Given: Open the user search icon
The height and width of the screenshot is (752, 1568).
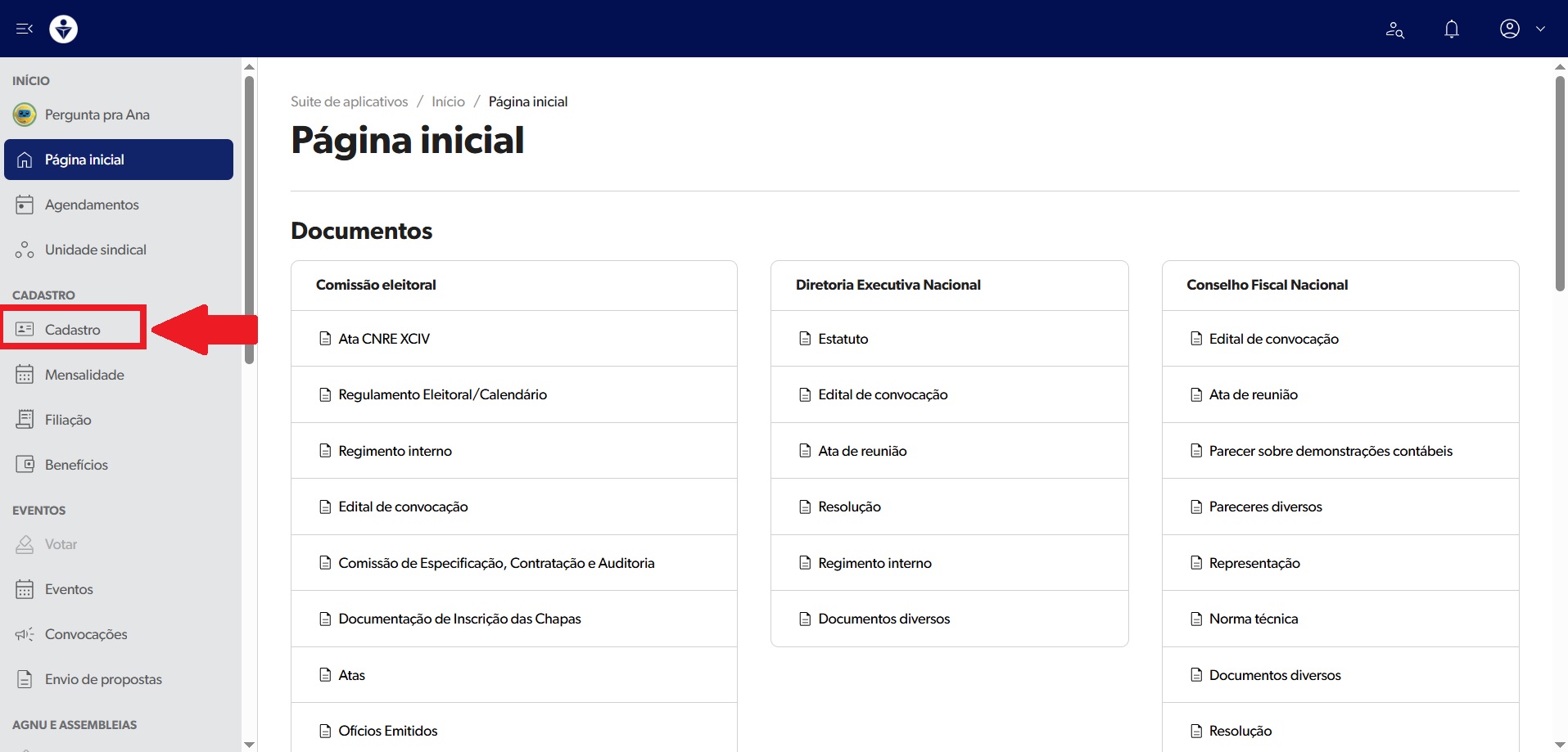Looking at the screenshot, I should pyautogui.click(x=1394, y=30).
